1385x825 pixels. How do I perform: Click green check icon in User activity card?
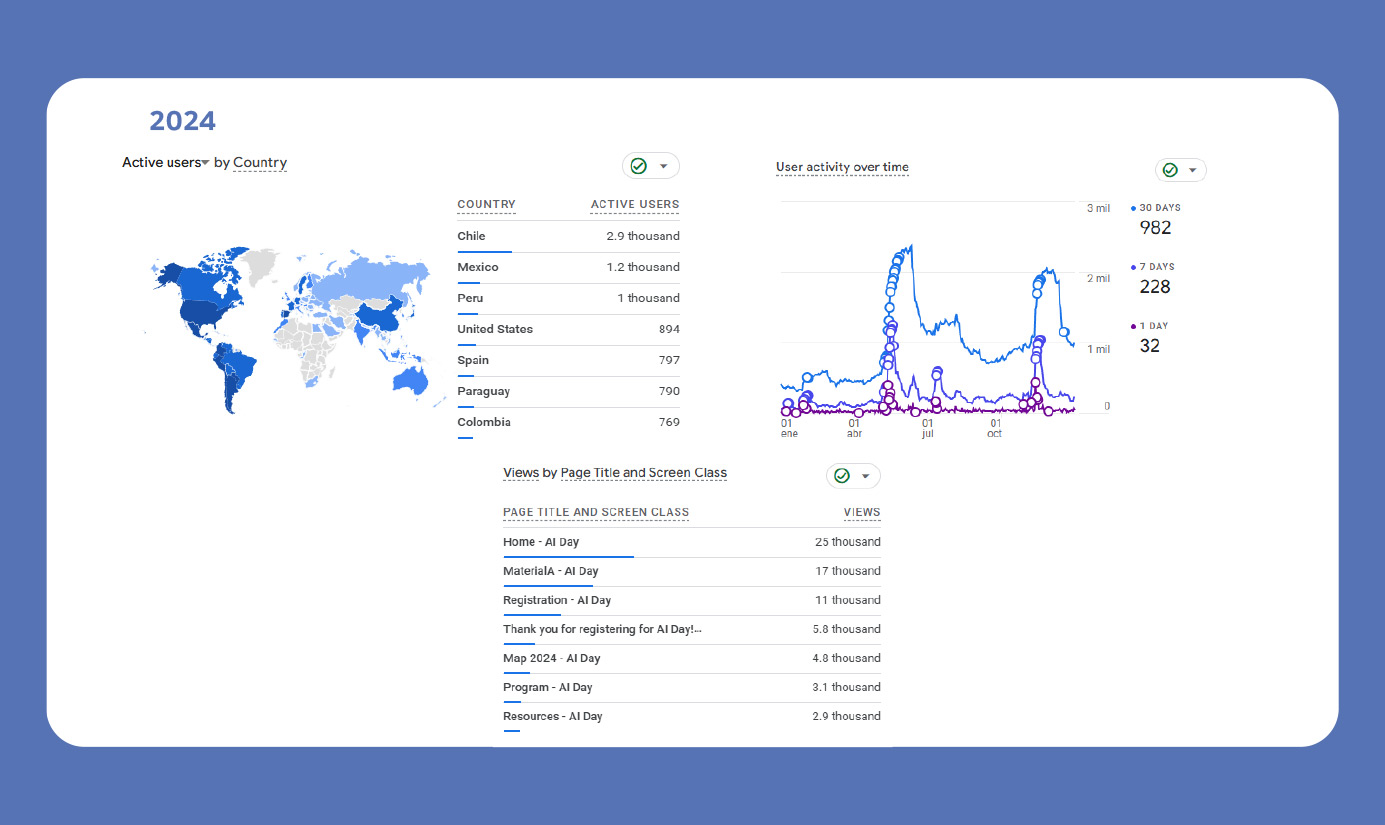(1170, 170)
